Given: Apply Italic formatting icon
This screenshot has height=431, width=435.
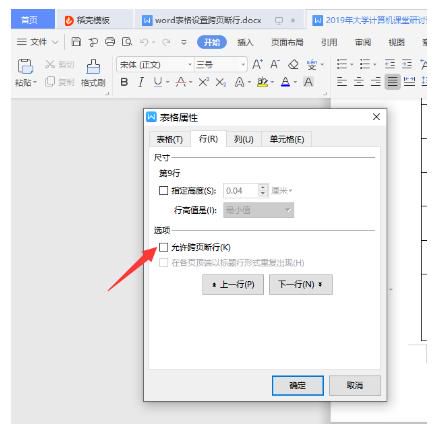Looking at the screenshot, I should (x=141, y=82).
